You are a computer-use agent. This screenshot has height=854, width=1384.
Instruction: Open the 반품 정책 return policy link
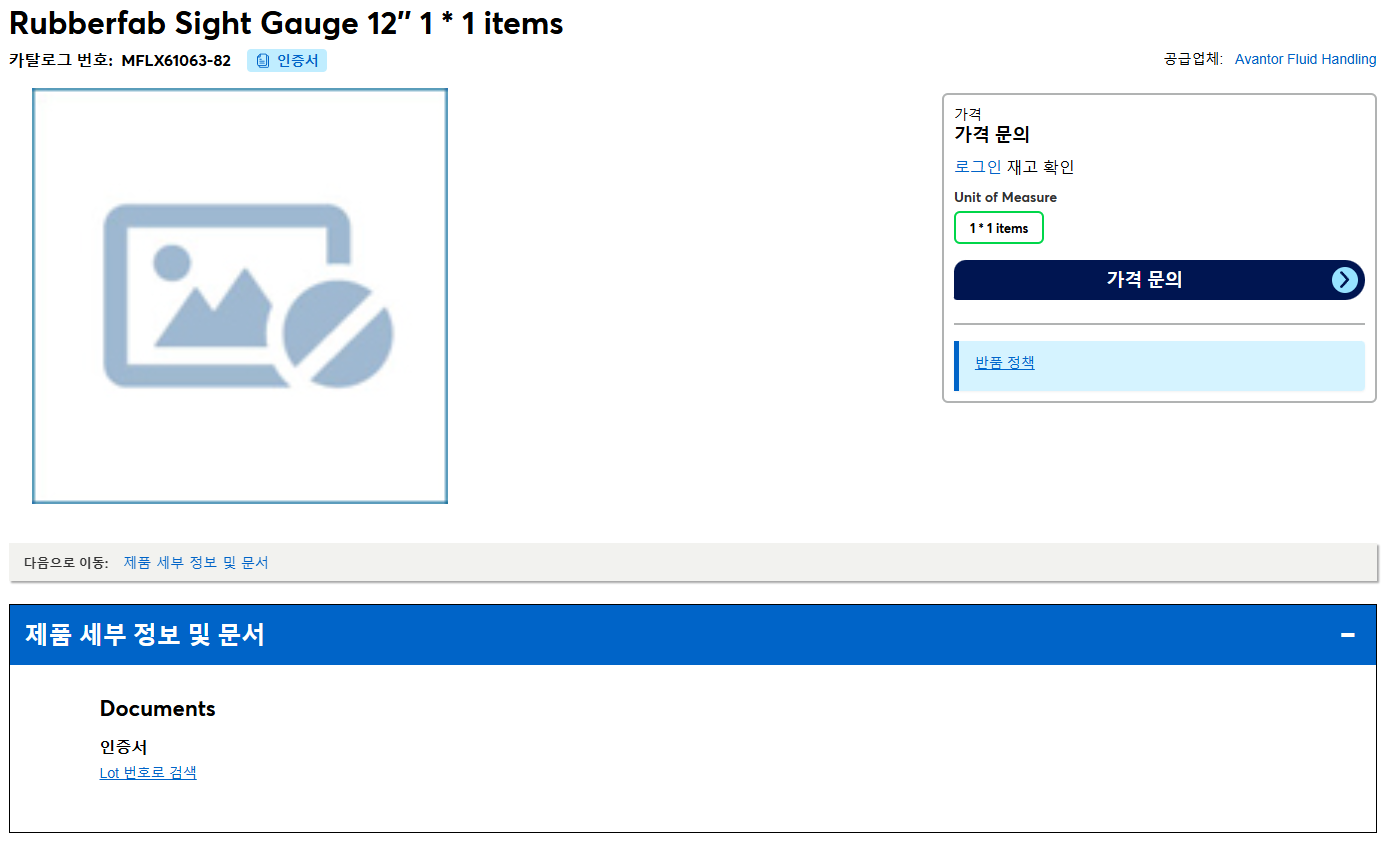coord(1005,362)
